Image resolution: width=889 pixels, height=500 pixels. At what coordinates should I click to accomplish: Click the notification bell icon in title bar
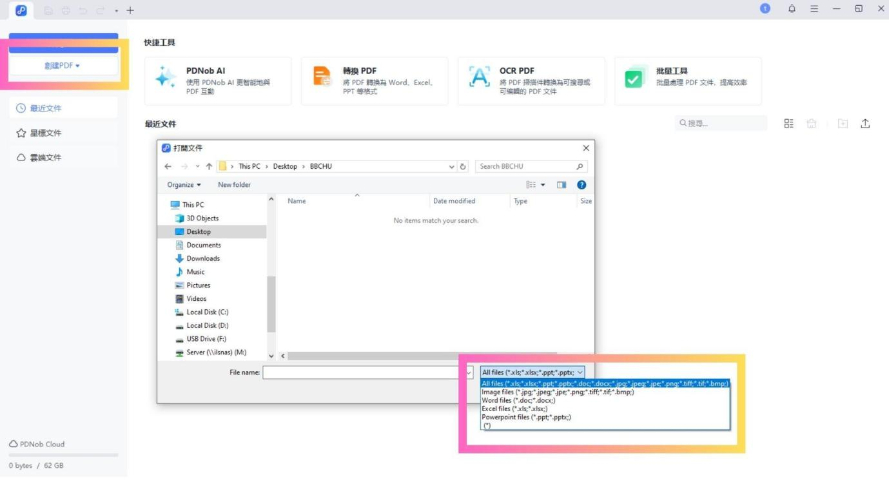(792, 9)
